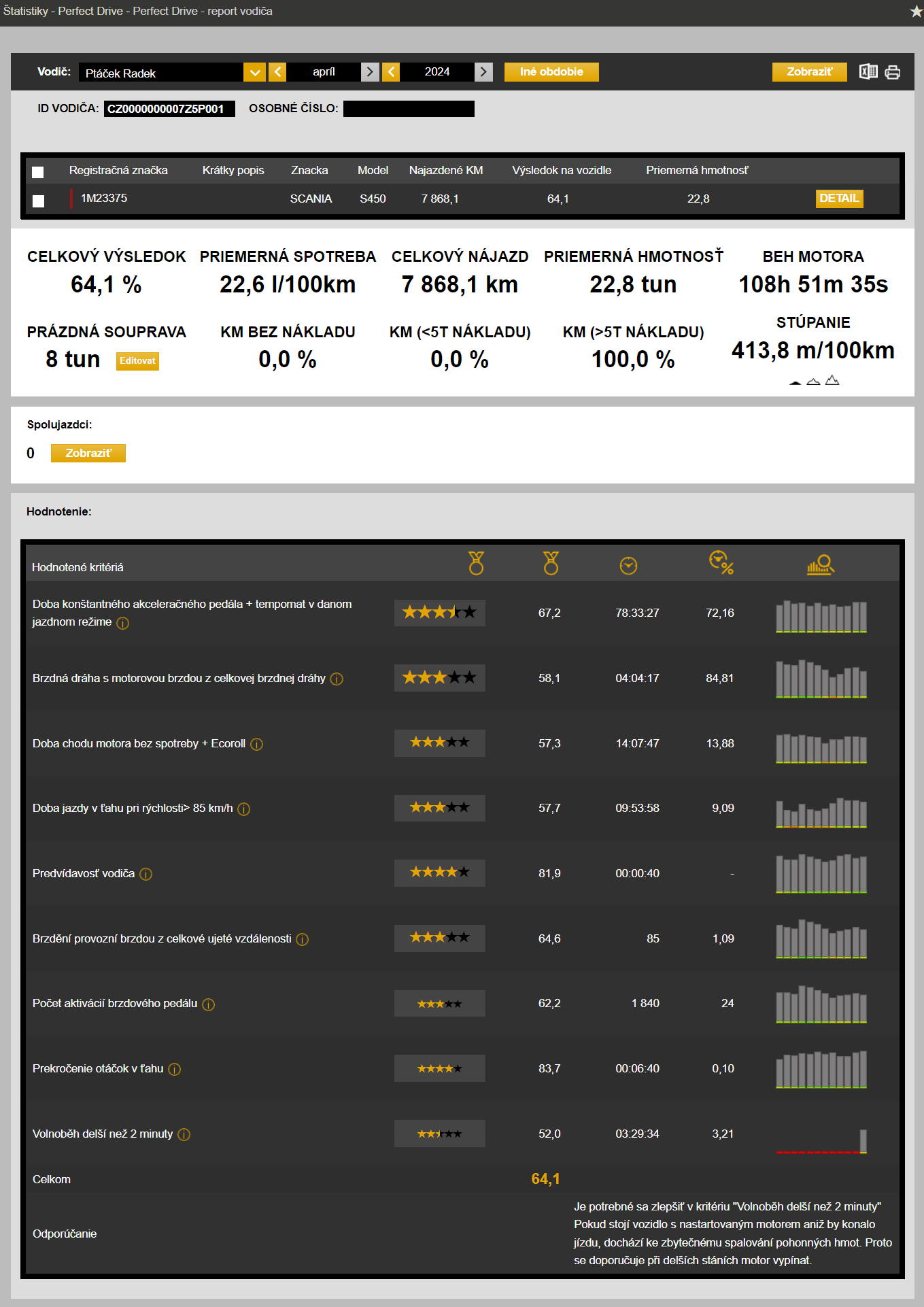Click the Iné obdobie button
This screenshot has width=924, height=1307.
[x=551, y=72]
